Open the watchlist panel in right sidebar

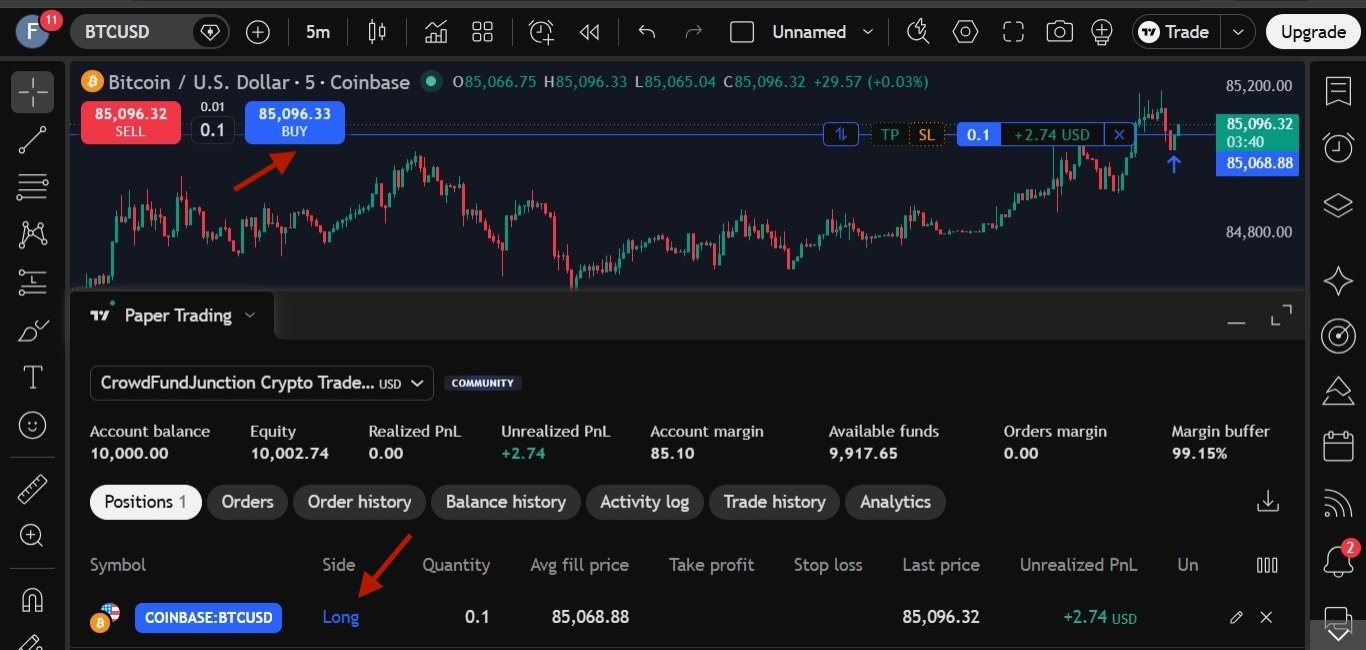(x=1338, y=92)
